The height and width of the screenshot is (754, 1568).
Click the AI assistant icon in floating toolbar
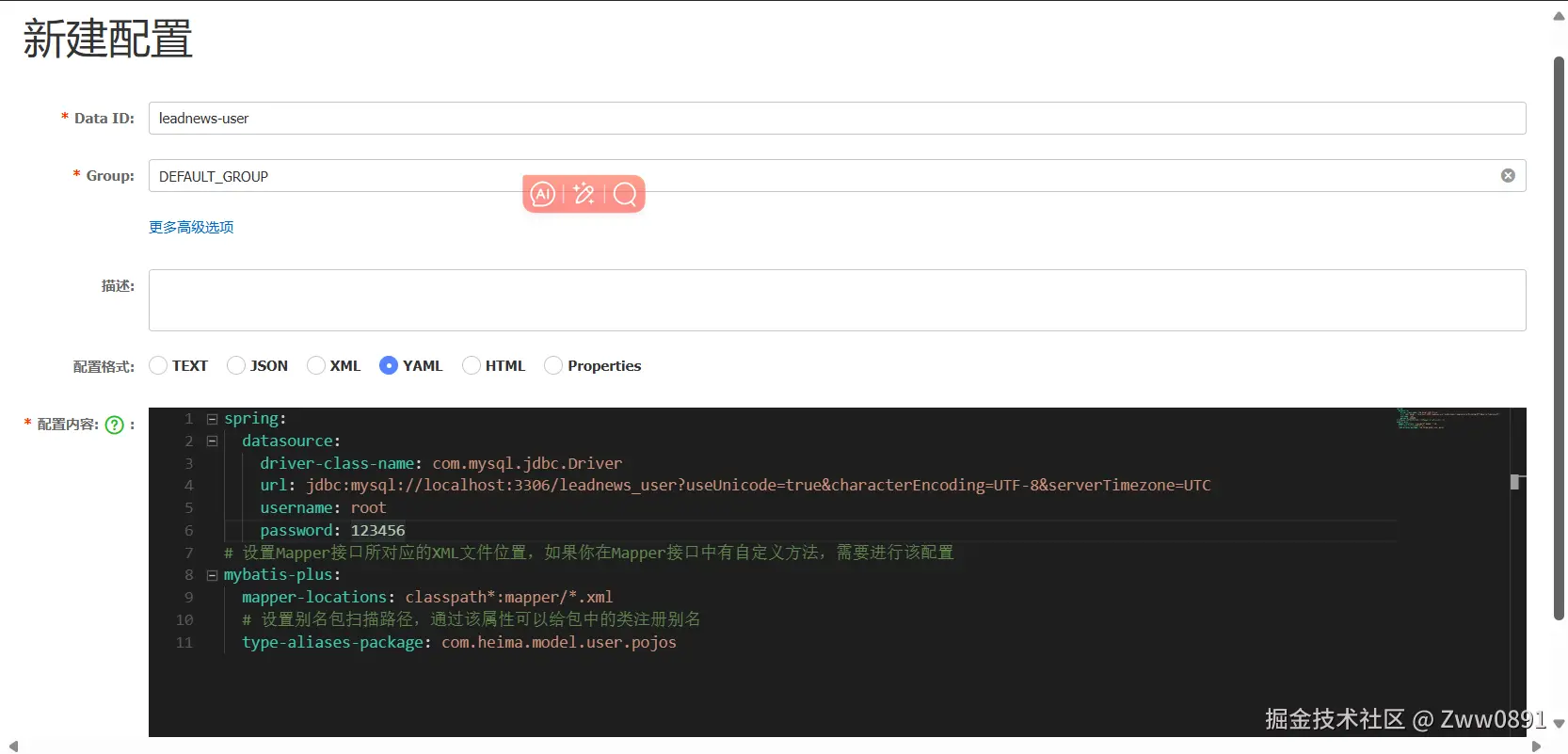tap(543, 194)
